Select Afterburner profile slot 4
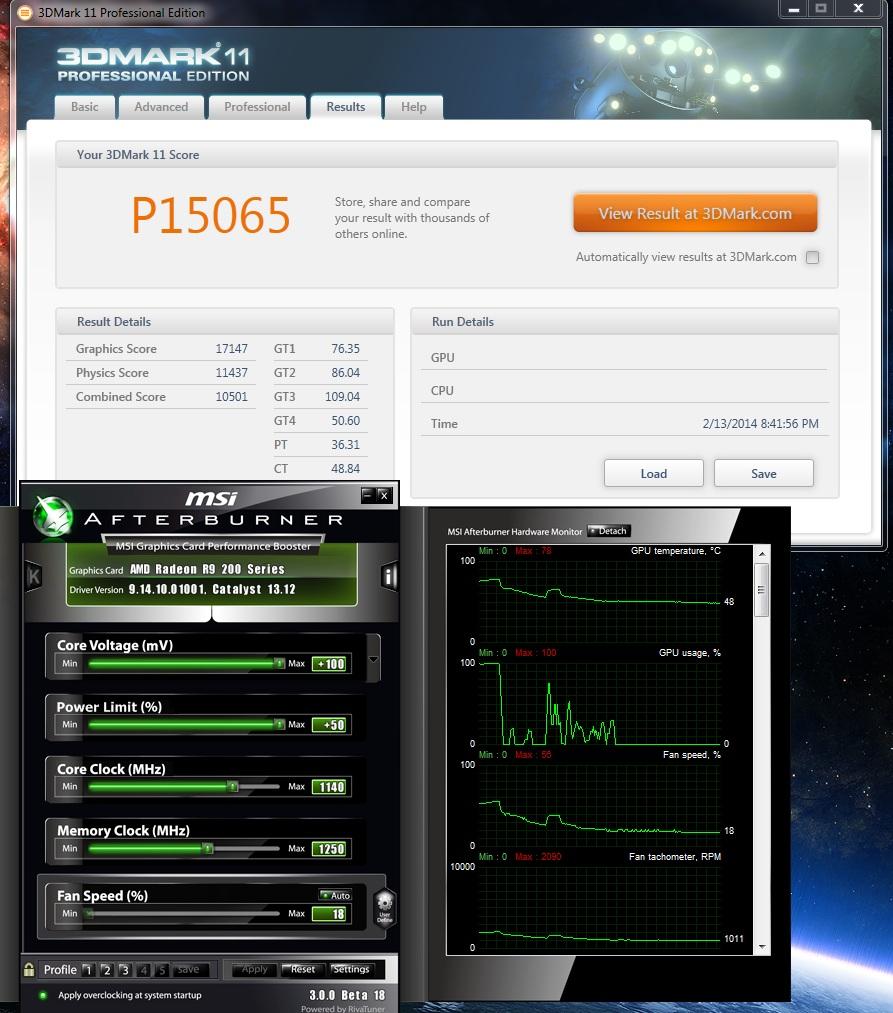The width and height of the screenshot is (893, 1013). pos(143,970)
